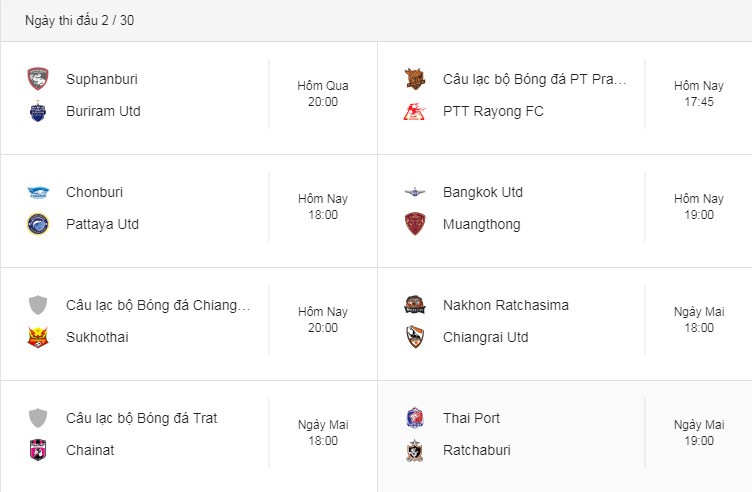Screen dimensions: 752x492
Task: Click the Chiangrai Utd orange crest
Action: coord(415,337)
